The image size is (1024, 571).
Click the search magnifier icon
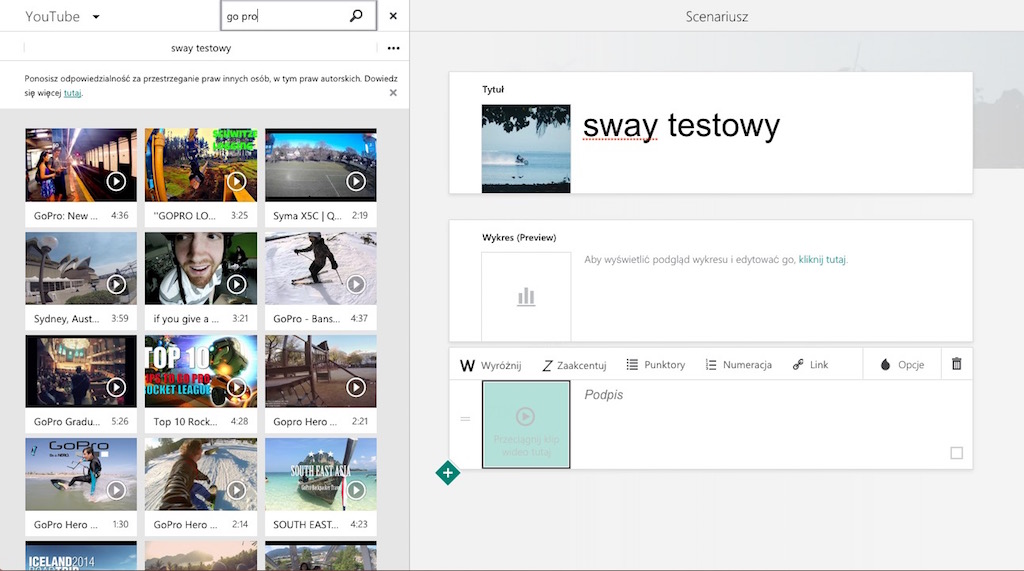click(356, 16)
